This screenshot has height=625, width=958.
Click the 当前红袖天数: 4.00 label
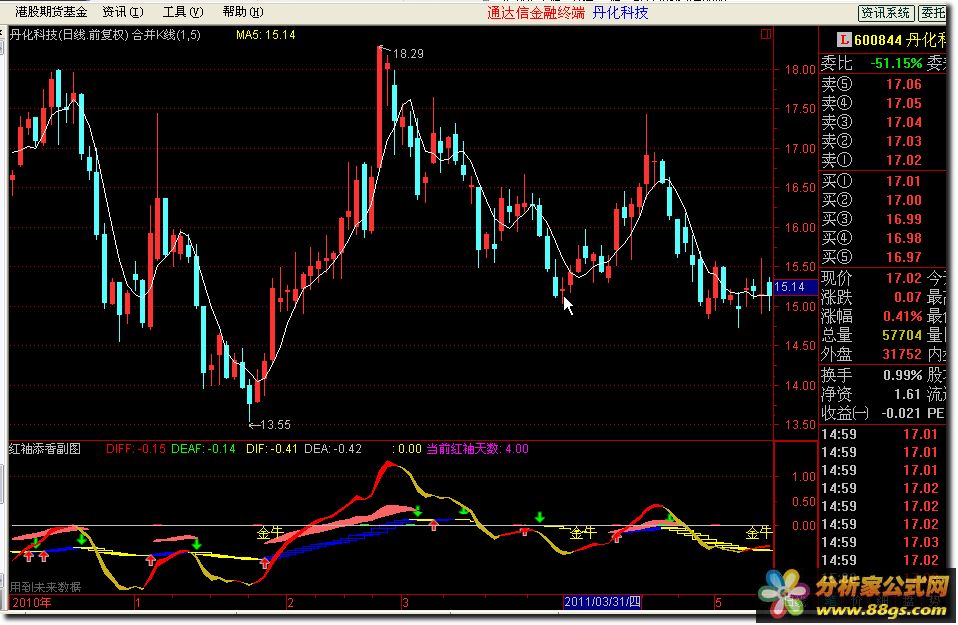477,448
